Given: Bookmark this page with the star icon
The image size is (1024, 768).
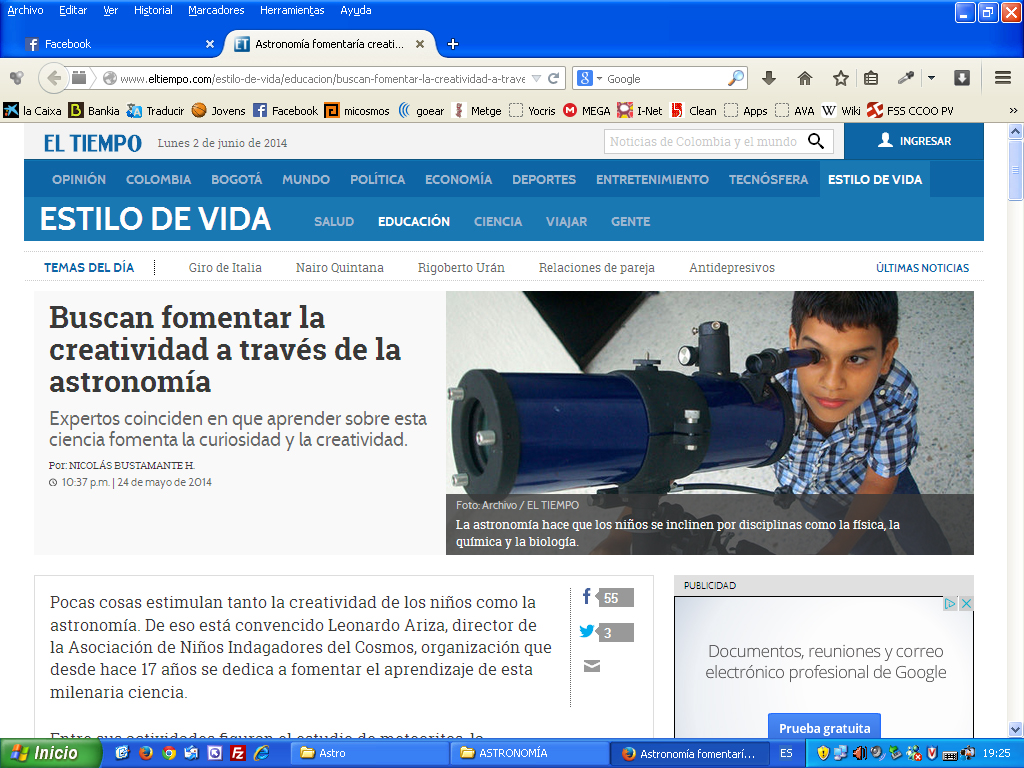Looking at the screenshot, I should 841,78.
